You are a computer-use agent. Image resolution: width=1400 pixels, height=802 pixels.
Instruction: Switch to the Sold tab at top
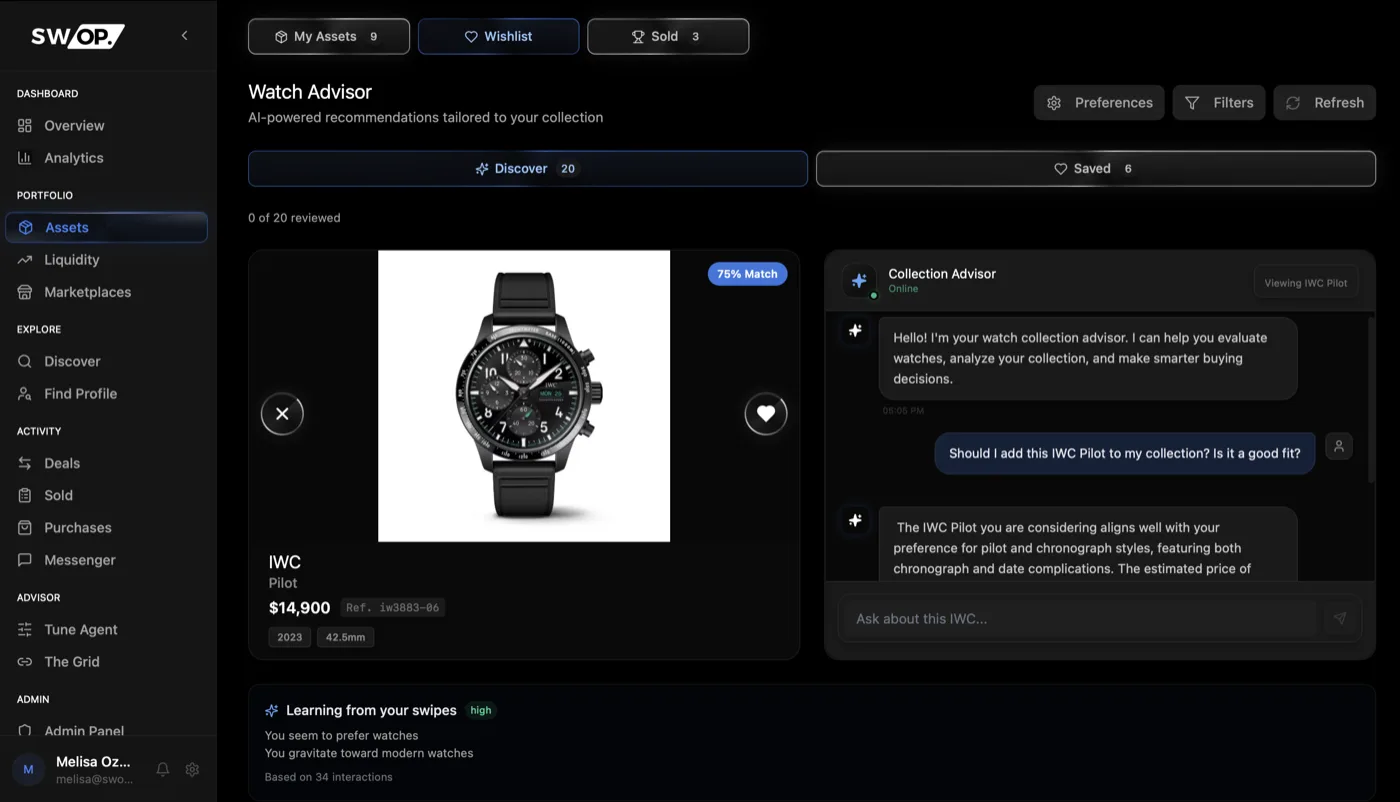[668, 36]
